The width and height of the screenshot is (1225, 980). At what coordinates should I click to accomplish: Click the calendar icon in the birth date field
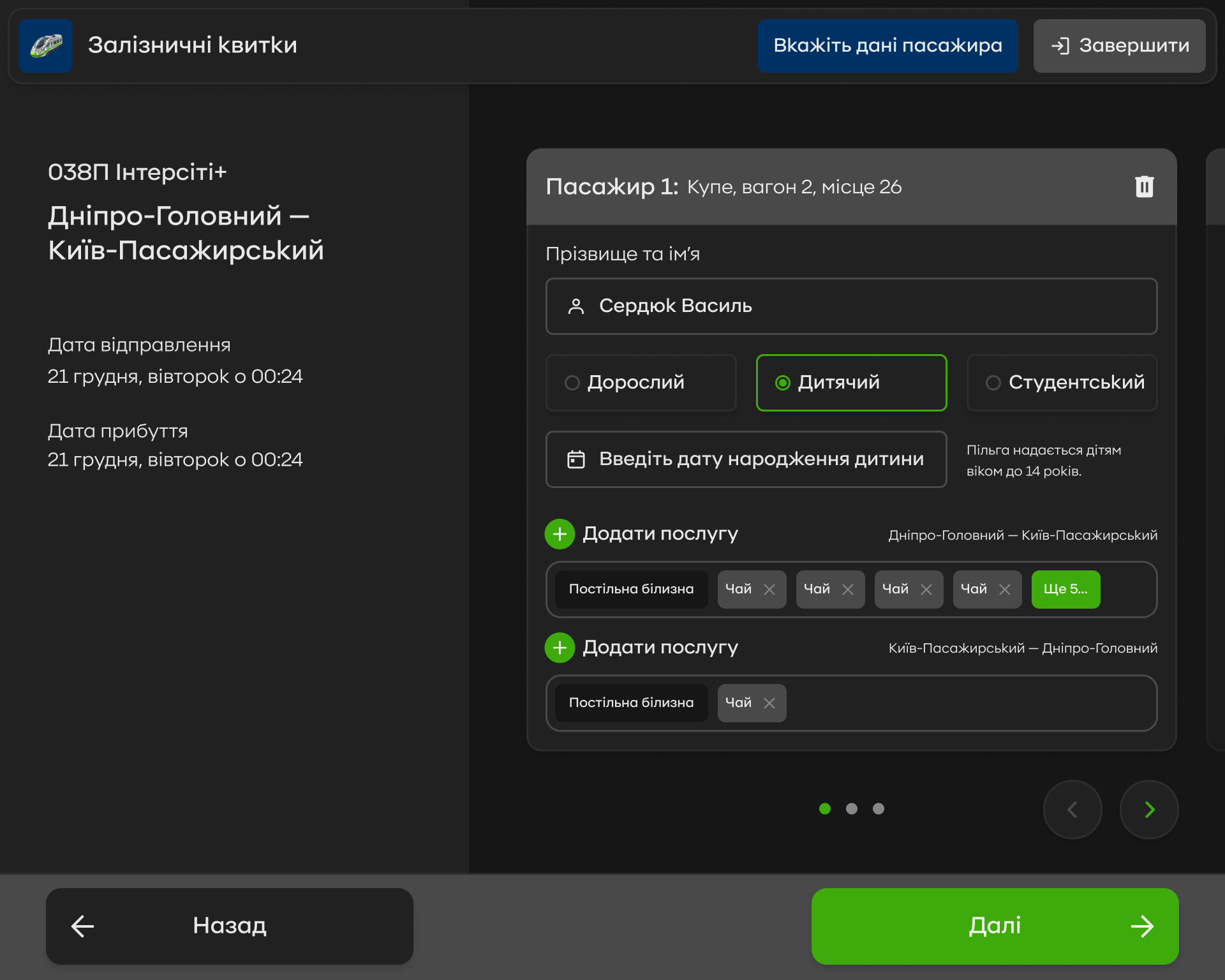point(576,459)
